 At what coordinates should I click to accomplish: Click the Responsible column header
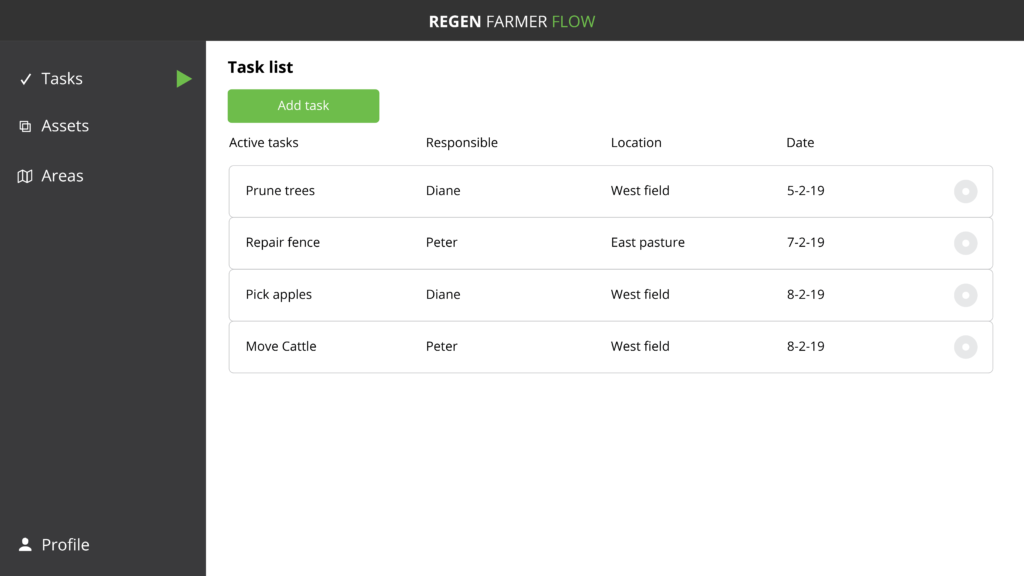(x=462, y=142)
